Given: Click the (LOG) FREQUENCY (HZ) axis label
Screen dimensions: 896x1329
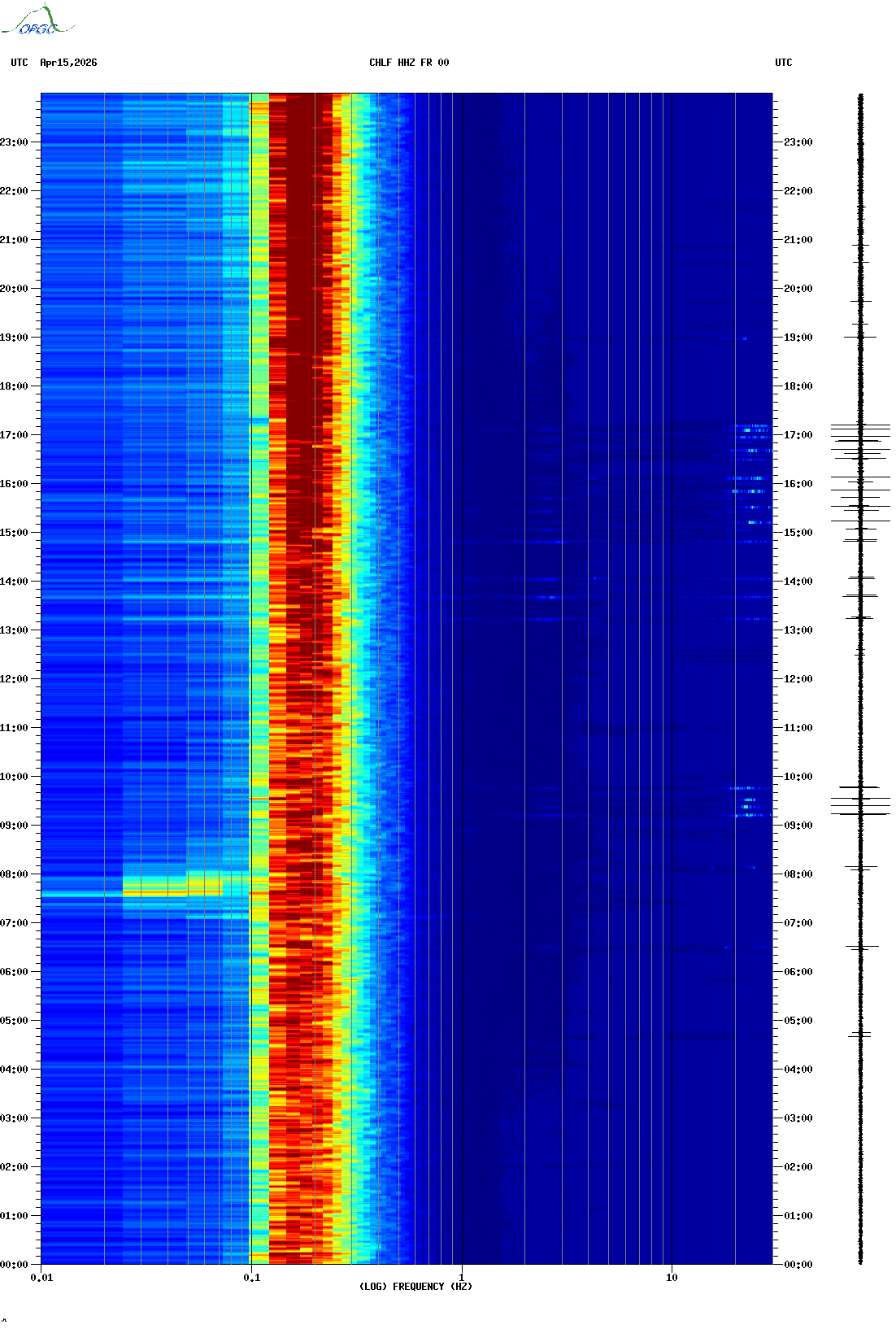Looking at the screenshot, I should pos(415,1286).
